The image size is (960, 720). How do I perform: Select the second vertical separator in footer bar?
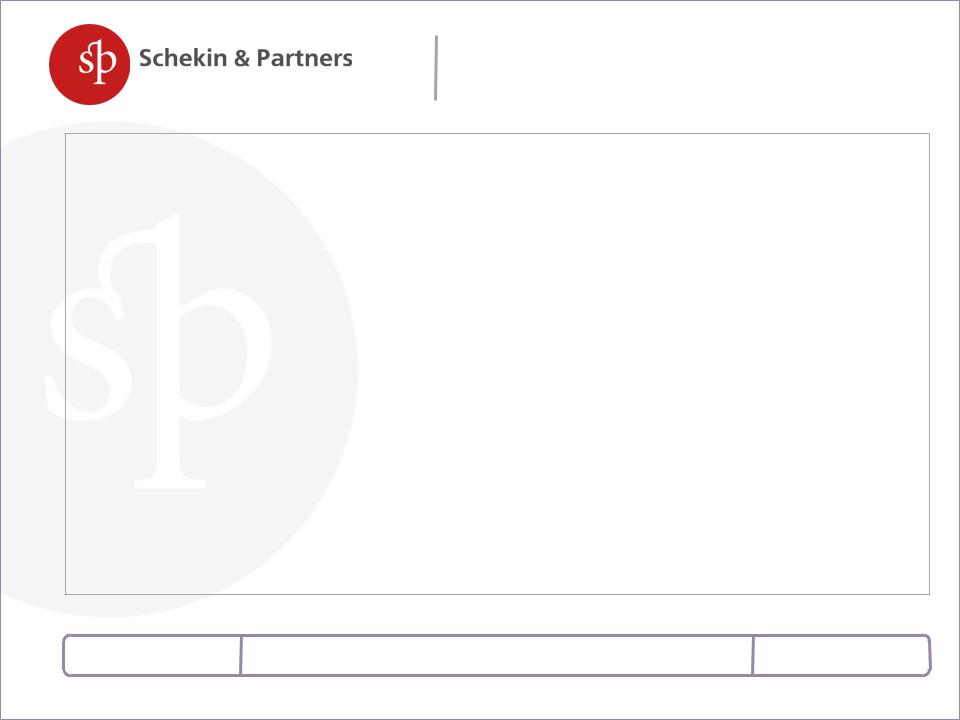click(753, 656)
